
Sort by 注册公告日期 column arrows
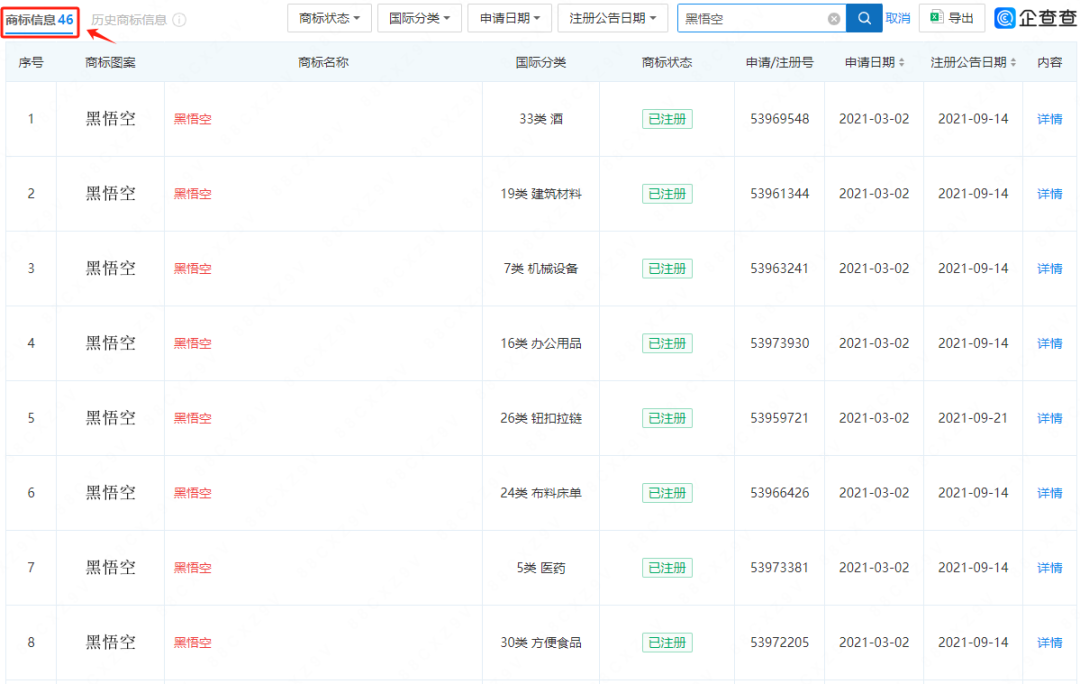coord(1013,63)
